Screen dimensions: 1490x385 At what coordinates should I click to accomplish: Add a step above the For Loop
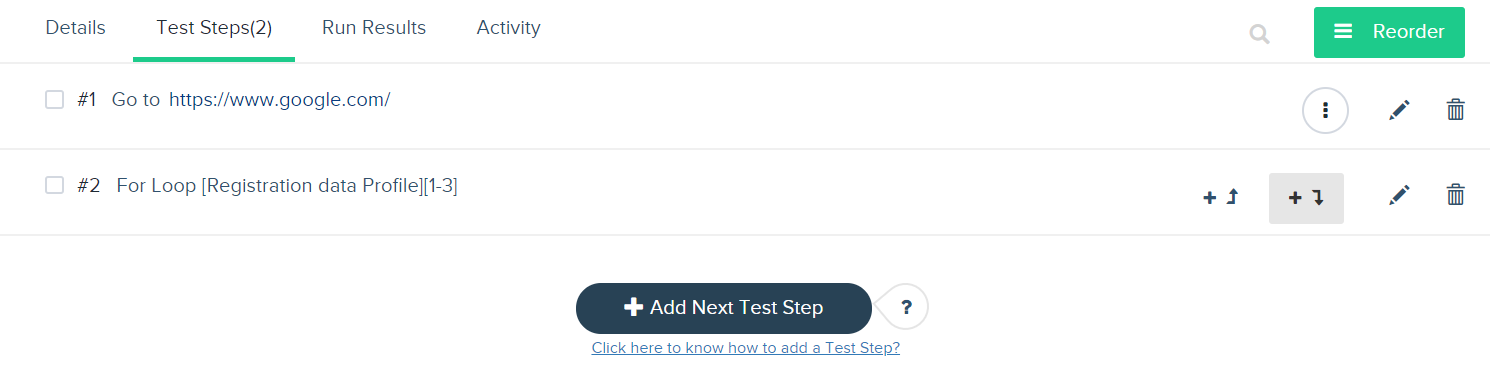(1220, 198)
